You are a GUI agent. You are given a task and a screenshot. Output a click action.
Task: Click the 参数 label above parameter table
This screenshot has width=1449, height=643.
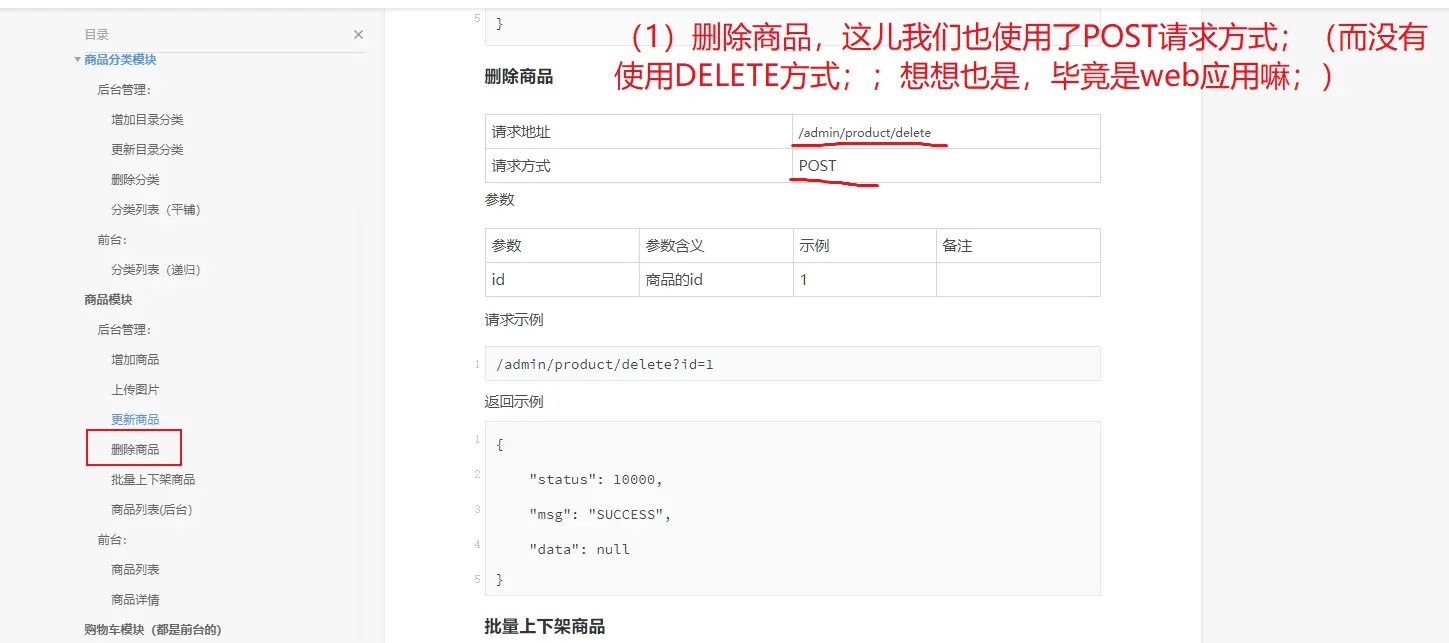pos(499,200)
